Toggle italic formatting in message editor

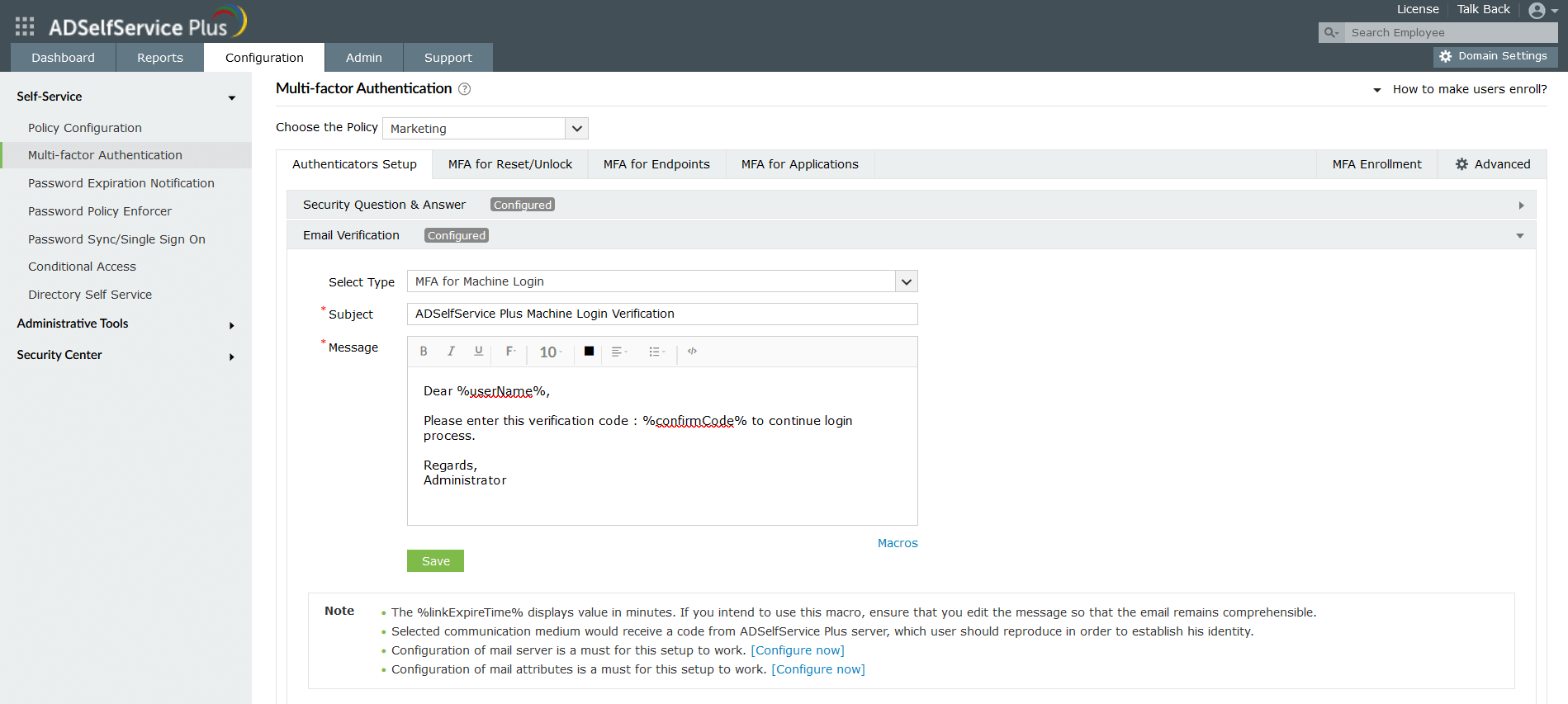[451, 352]
